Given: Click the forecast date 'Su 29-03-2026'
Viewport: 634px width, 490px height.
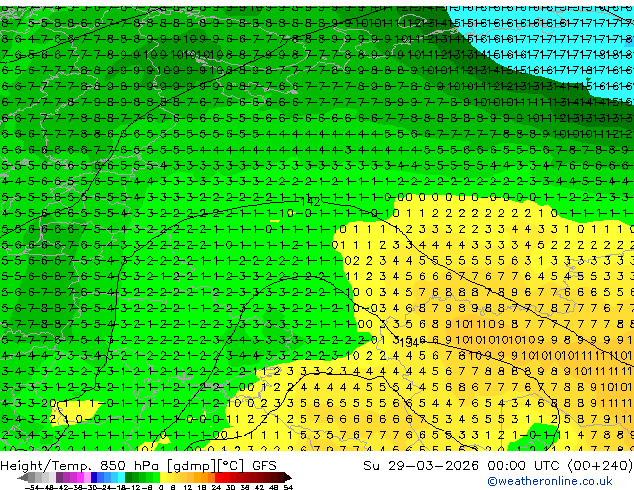Looking at the screenshot, I should pos(421,466).
